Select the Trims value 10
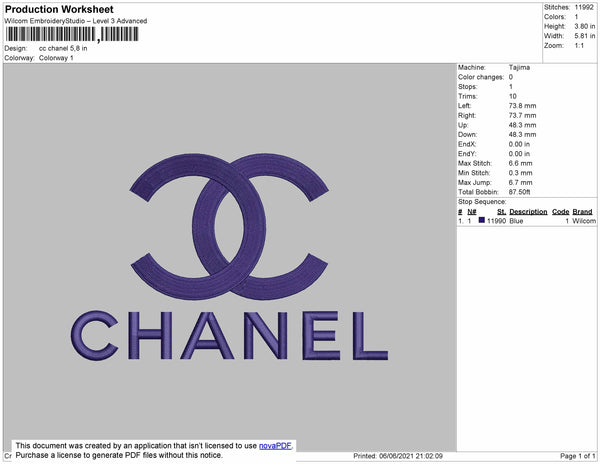600x464 pixels. 513,96
